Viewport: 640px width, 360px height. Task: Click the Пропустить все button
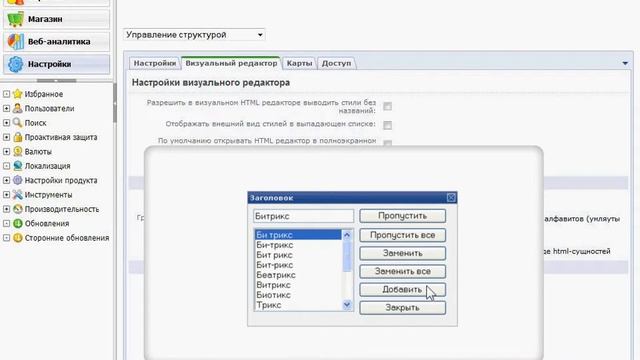tap(402, 235)
